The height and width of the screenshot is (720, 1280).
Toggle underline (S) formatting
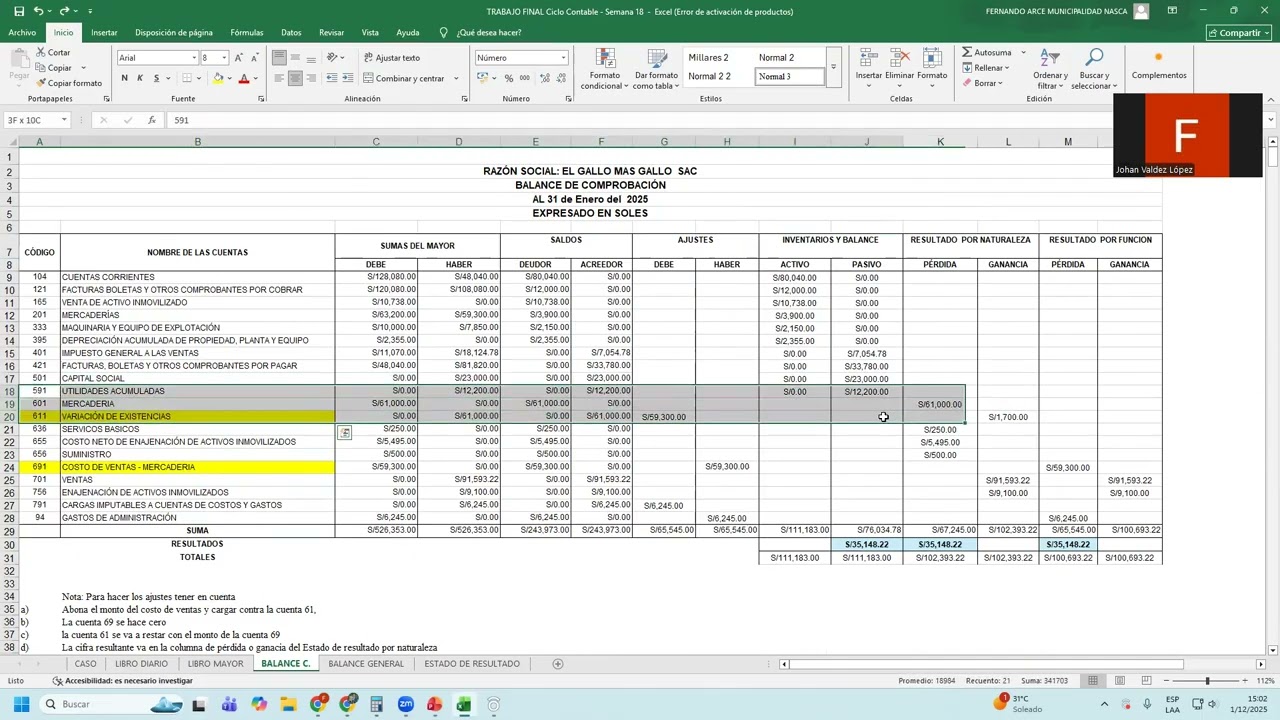click(156, 78)
